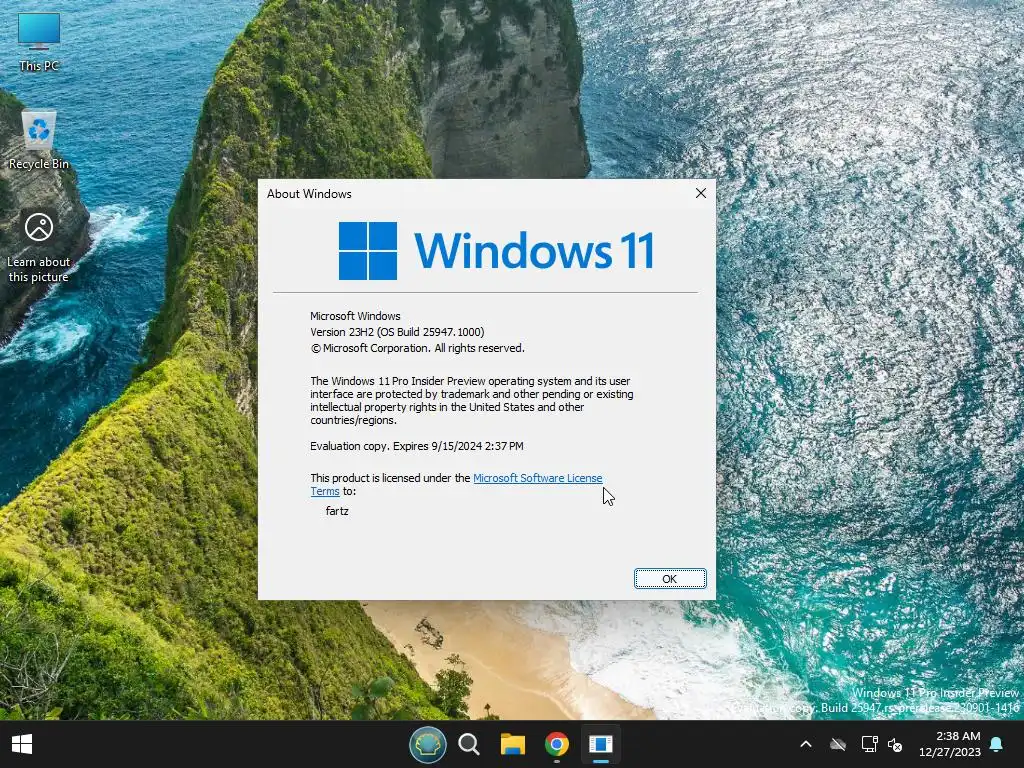Image resolution: width=1024 pixels, height=768 pixels.
Task: Launch Google Chrome from the taskbar
Action: click(556, 744)
